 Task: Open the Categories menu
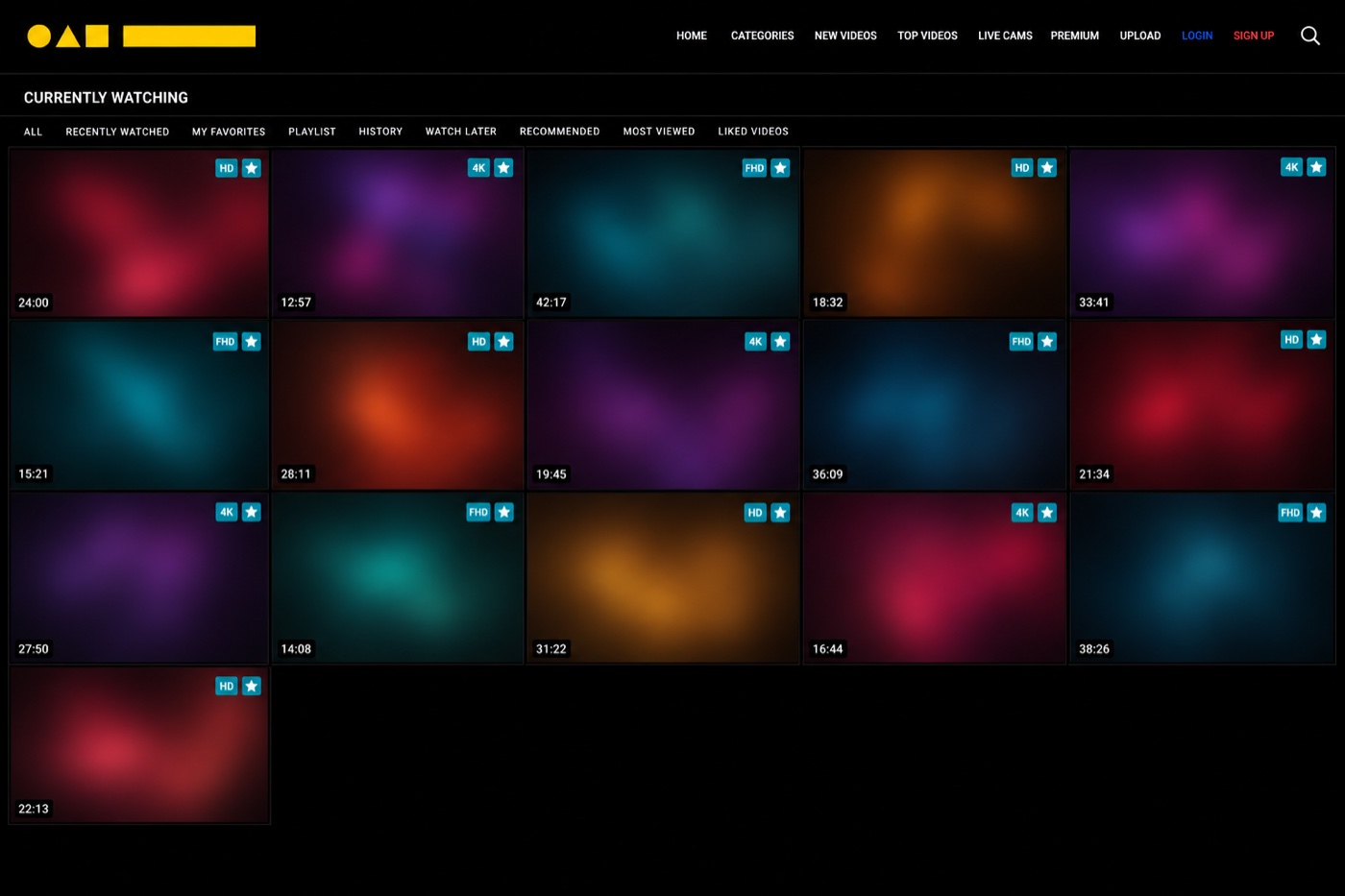[763, 36]
